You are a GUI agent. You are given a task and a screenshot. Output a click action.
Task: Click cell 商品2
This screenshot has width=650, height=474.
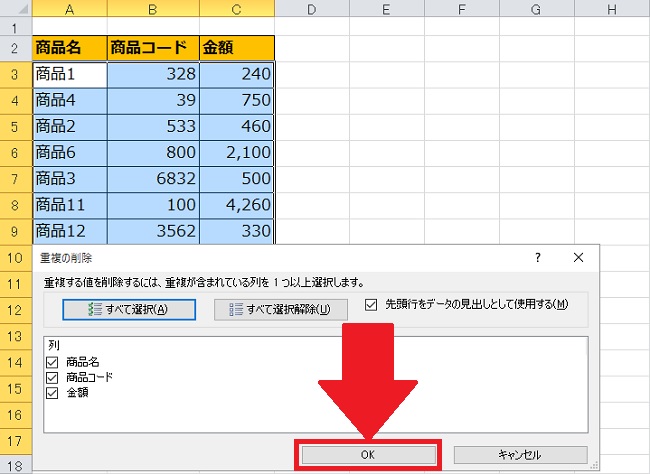coord(70,127)
